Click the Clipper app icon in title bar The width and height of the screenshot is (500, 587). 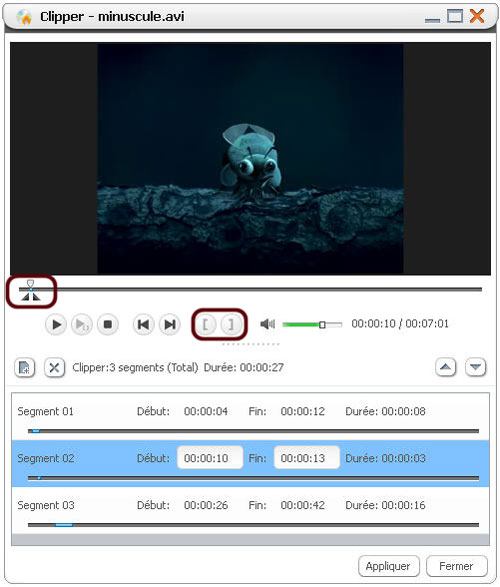(x=24, y=17)
